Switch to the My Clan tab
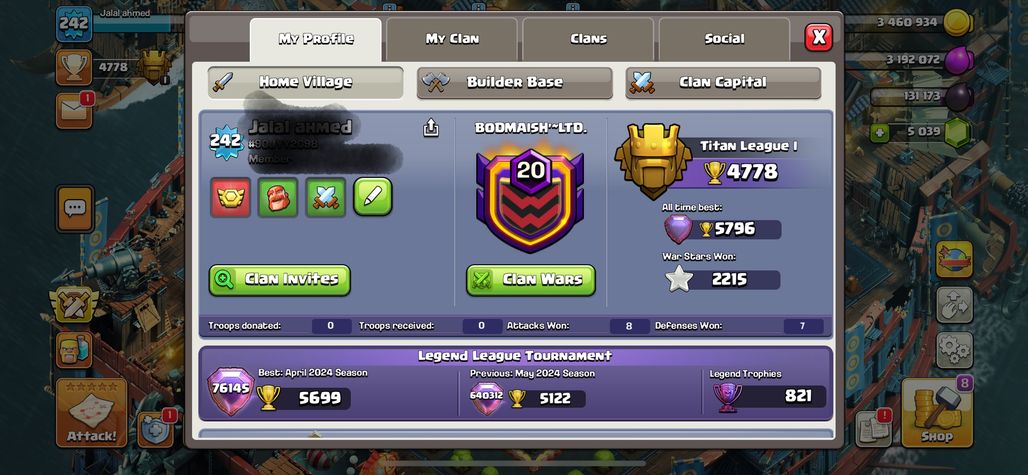 pos(452,39)
